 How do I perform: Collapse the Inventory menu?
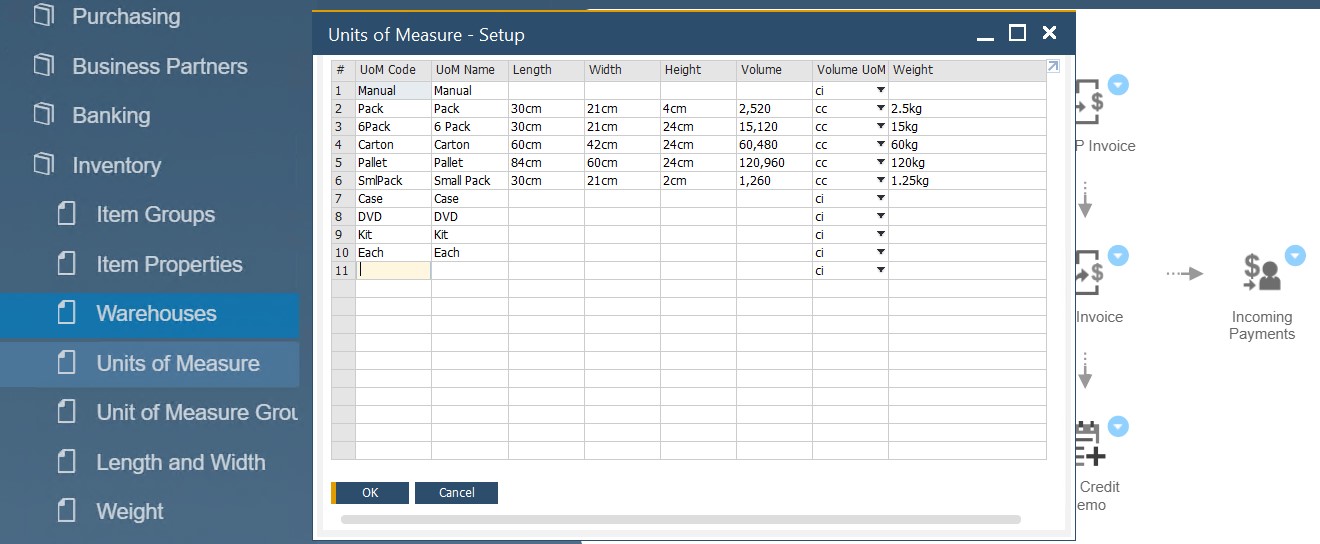[x=116, y=165]
